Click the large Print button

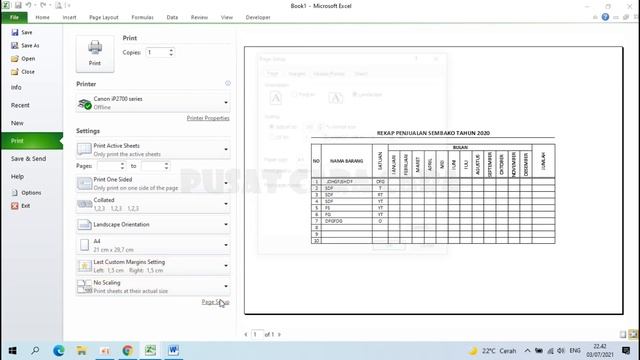pyautogui.click(x=95, y=54)
